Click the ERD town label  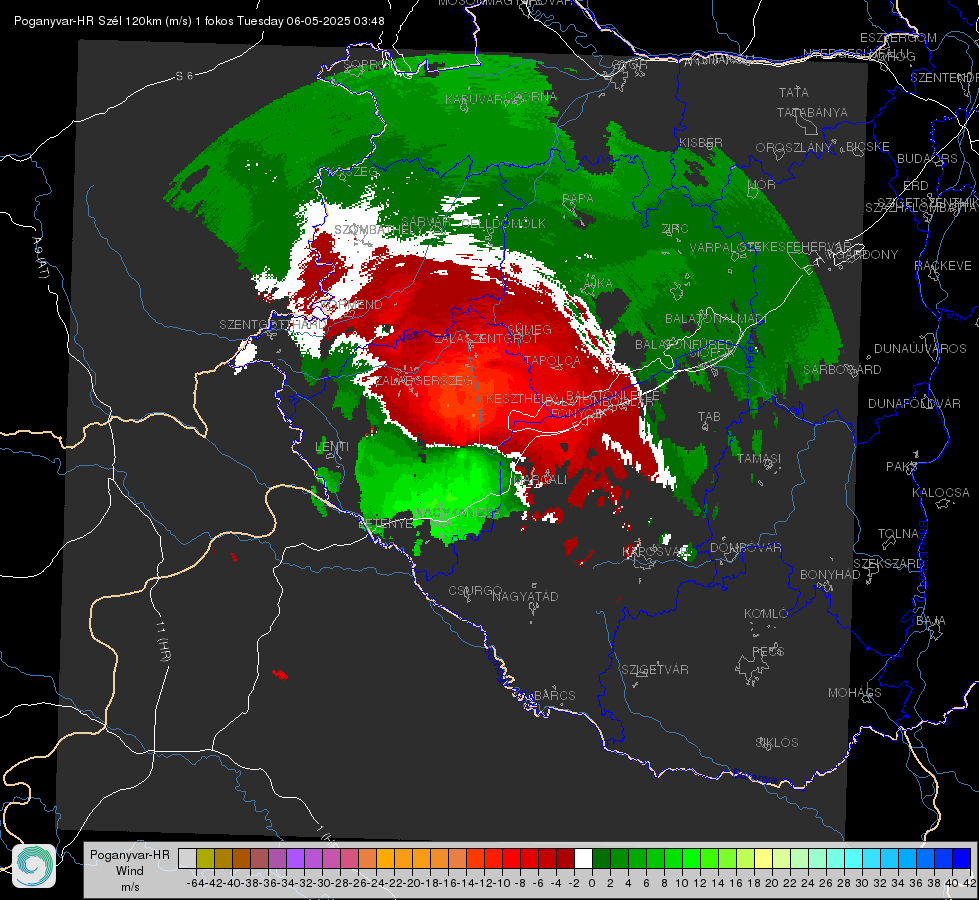click(x=916, y=185)
